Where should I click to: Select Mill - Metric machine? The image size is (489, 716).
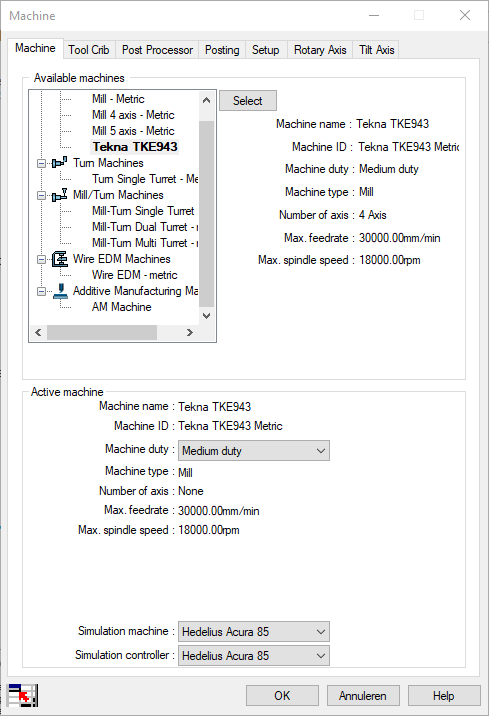pyautogui.click(x=118, y=99)
